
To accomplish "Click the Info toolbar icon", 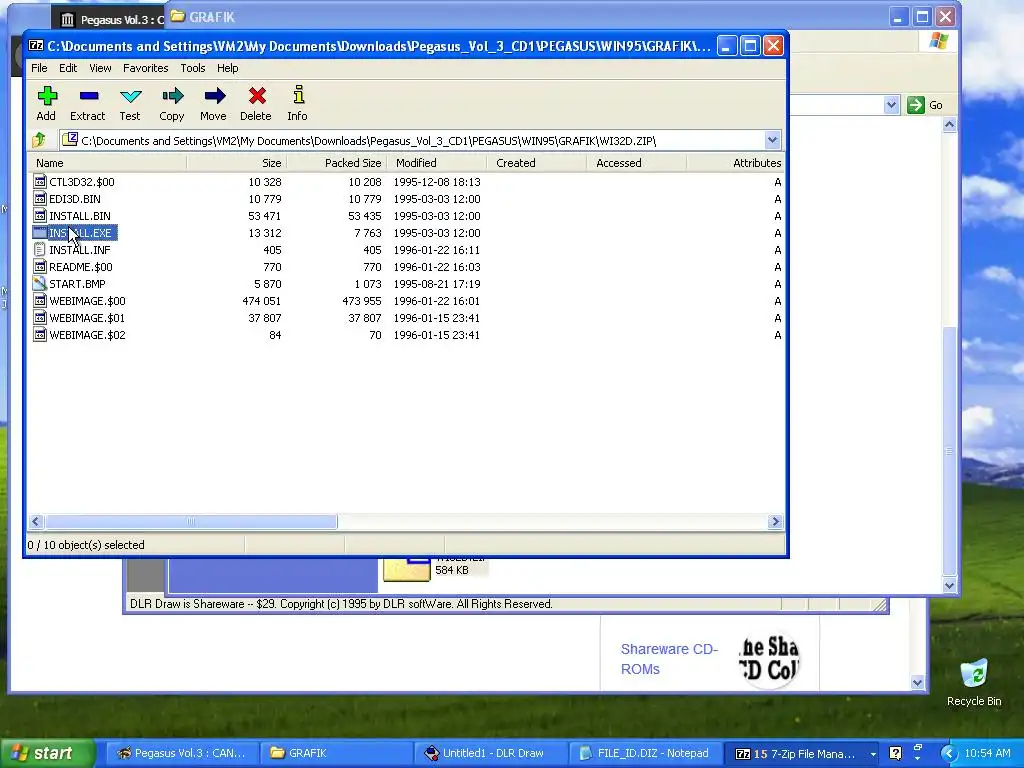I will 298,95.
